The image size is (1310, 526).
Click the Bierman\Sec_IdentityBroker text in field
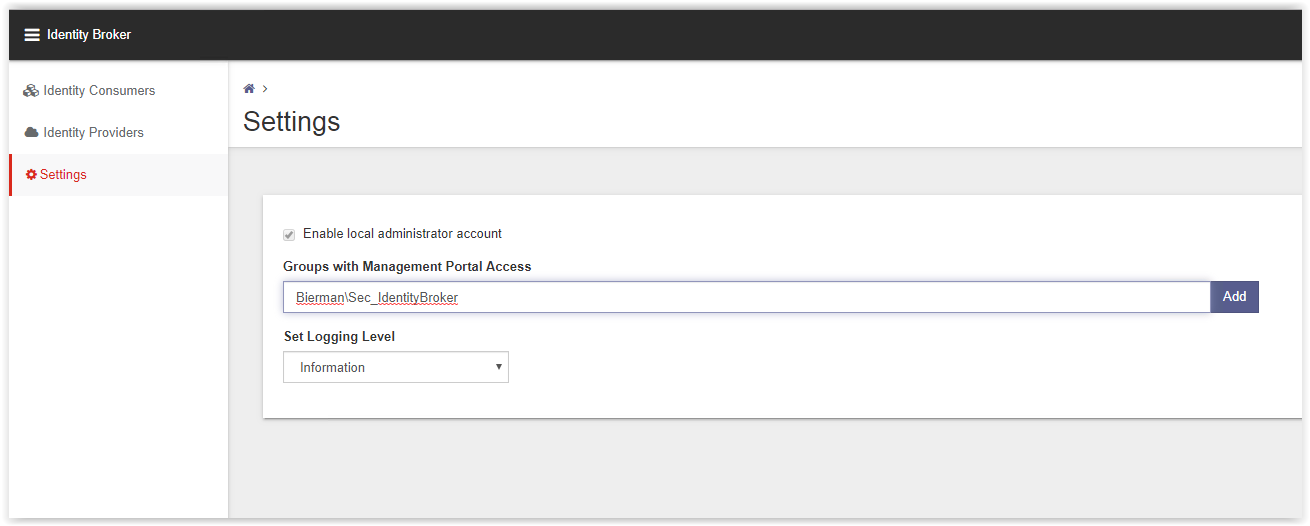click(x=377, y=298)
